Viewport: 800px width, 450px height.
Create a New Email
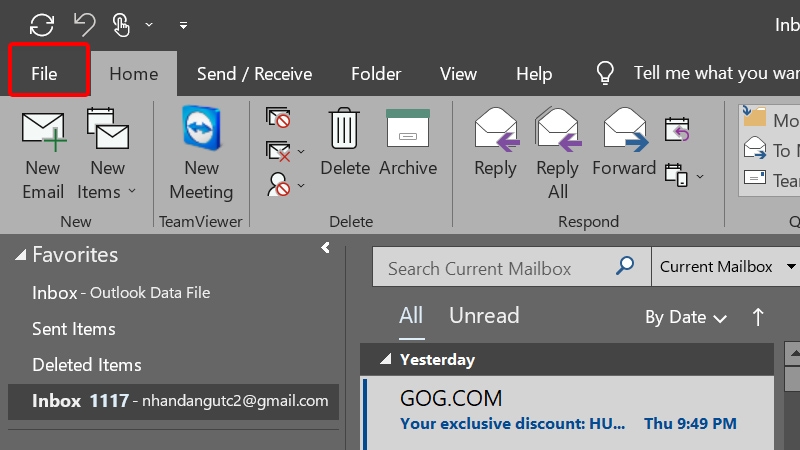43,156
